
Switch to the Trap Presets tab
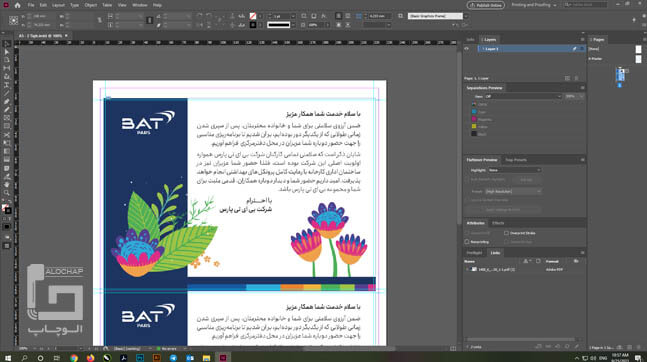516,160
